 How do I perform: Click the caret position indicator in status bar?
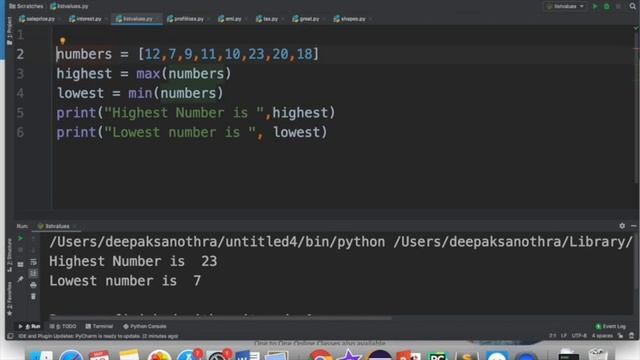(552, 336)
